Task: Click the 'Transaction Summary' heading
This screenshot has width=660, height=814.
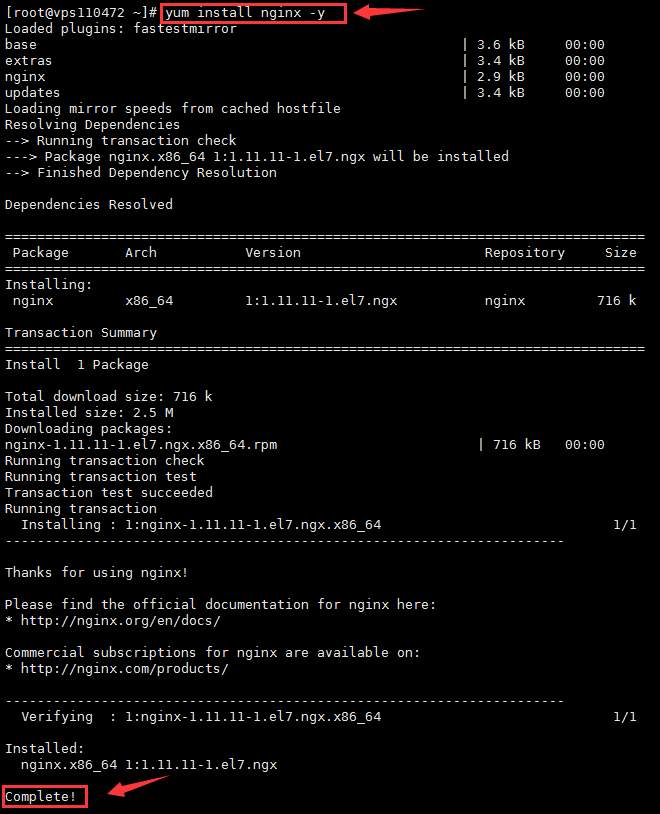Action: pyautogui.click(x=81, y=333)
